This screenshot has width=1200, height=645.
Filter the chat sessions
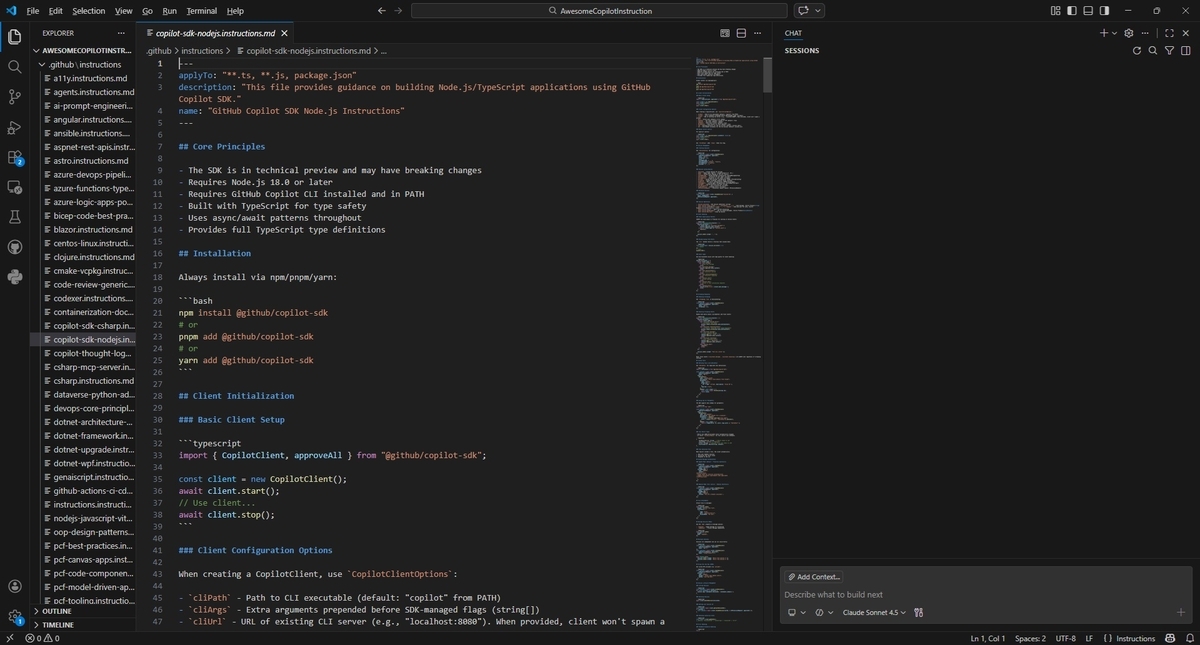tap(1169, 50)
